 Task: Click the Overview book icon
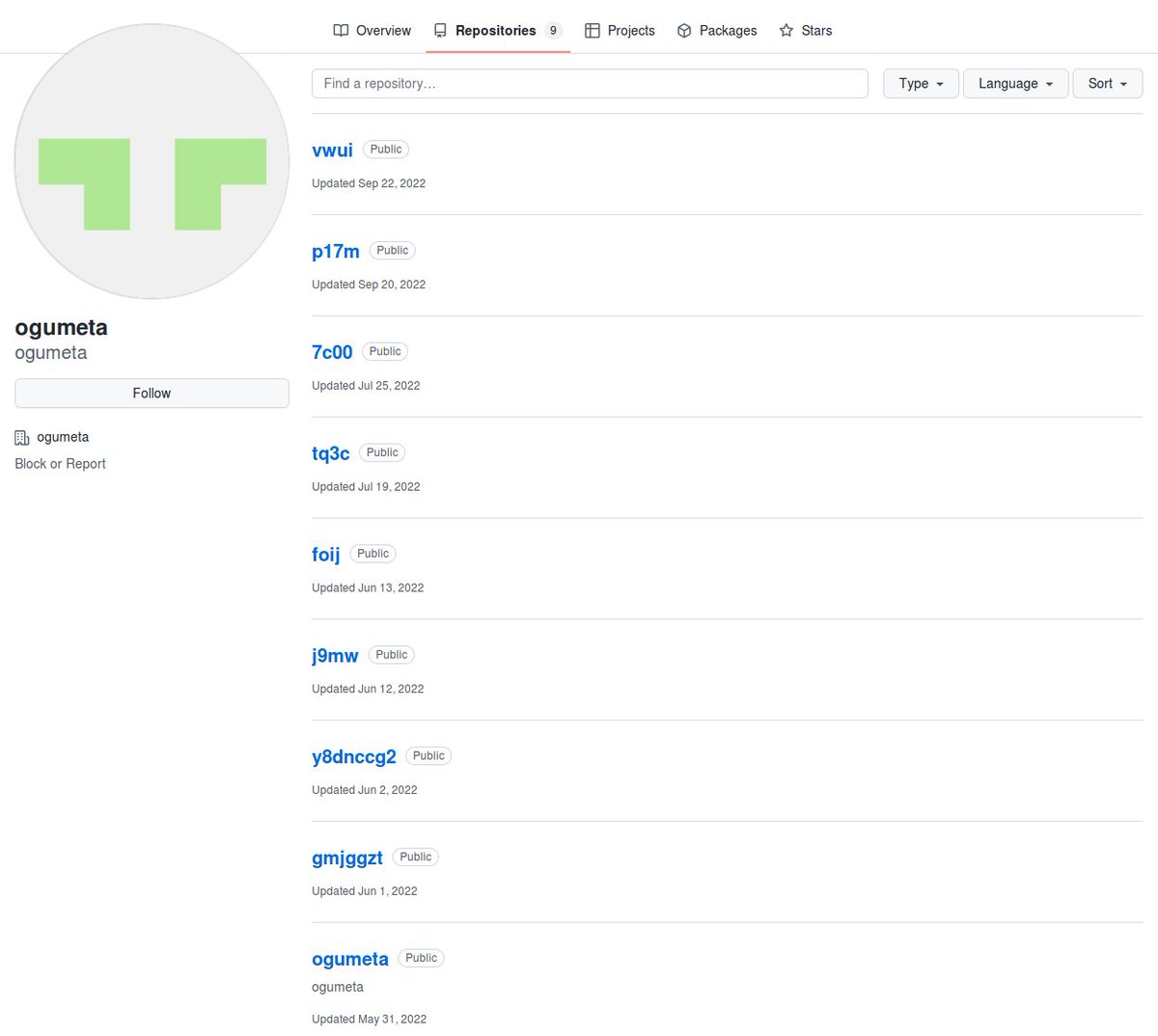click(341, 31)
